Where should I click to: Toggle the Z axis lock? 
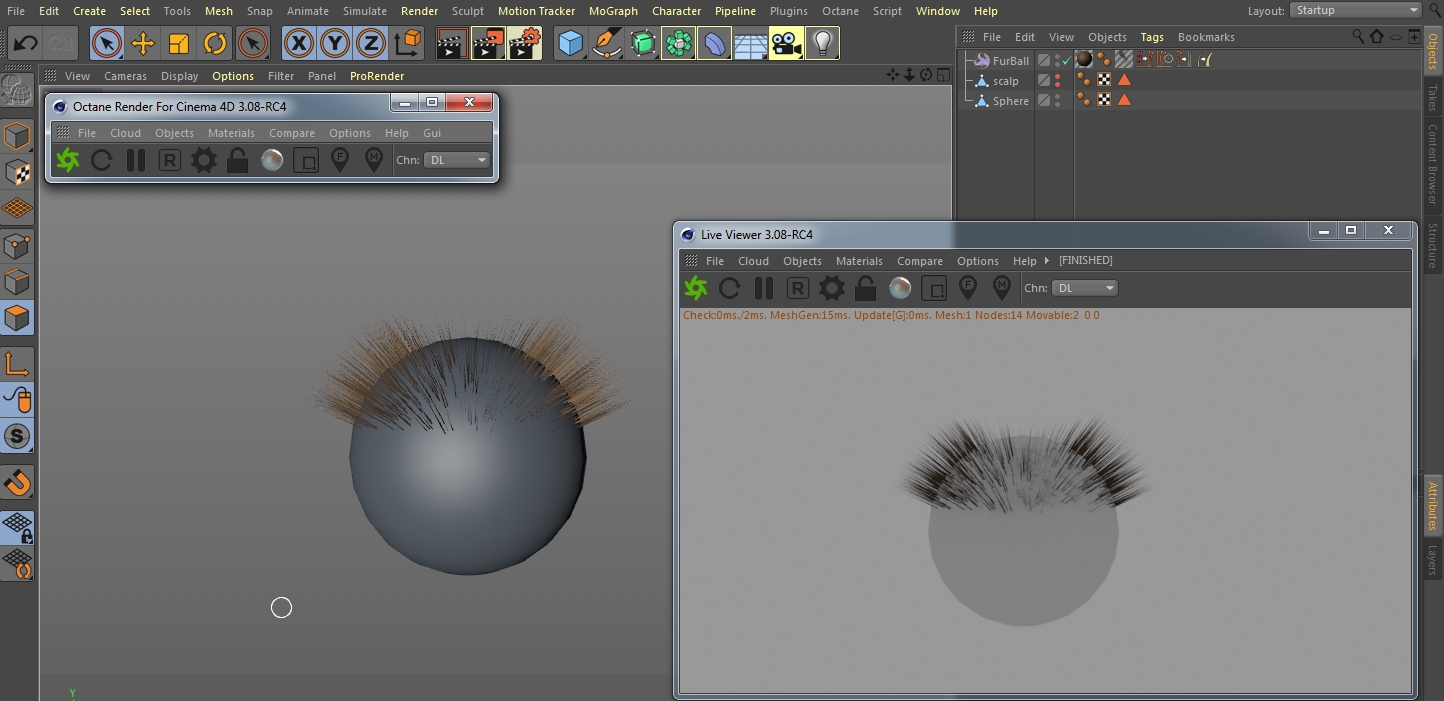(371, 43)
